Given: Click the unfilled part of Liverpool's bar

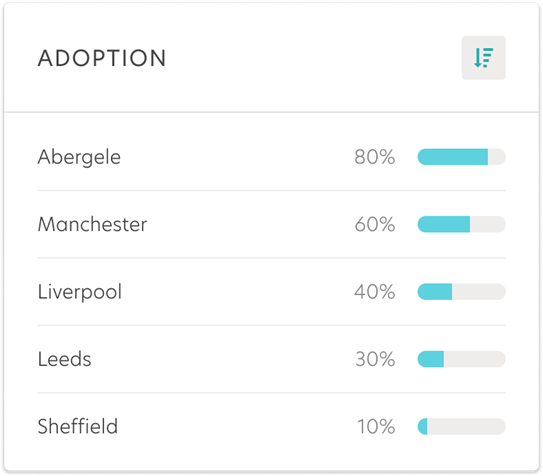Looking at the screenshot, I should [479, 291].
